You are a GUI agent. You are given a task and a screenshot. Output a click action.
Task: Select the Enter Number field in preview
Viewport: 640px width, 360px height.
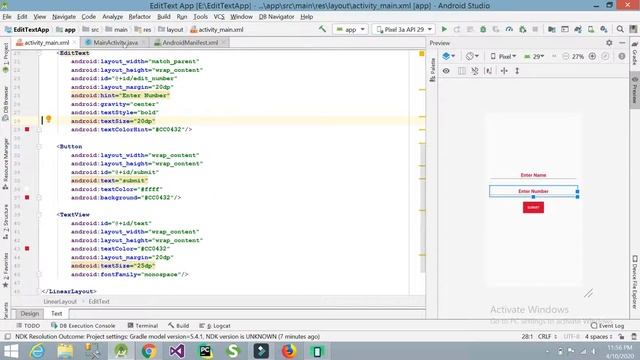533,191
